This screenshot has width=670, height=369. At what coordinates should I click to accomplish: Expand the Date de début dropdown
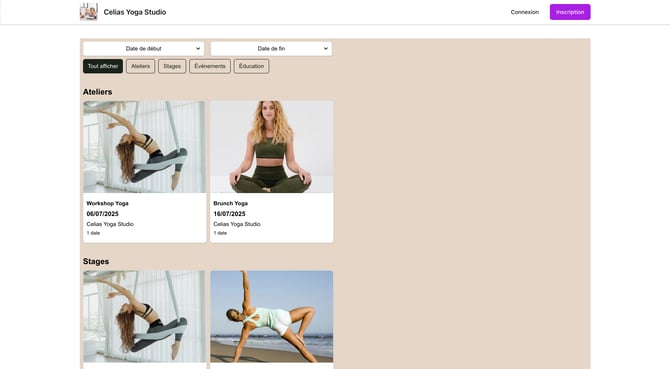144,49
